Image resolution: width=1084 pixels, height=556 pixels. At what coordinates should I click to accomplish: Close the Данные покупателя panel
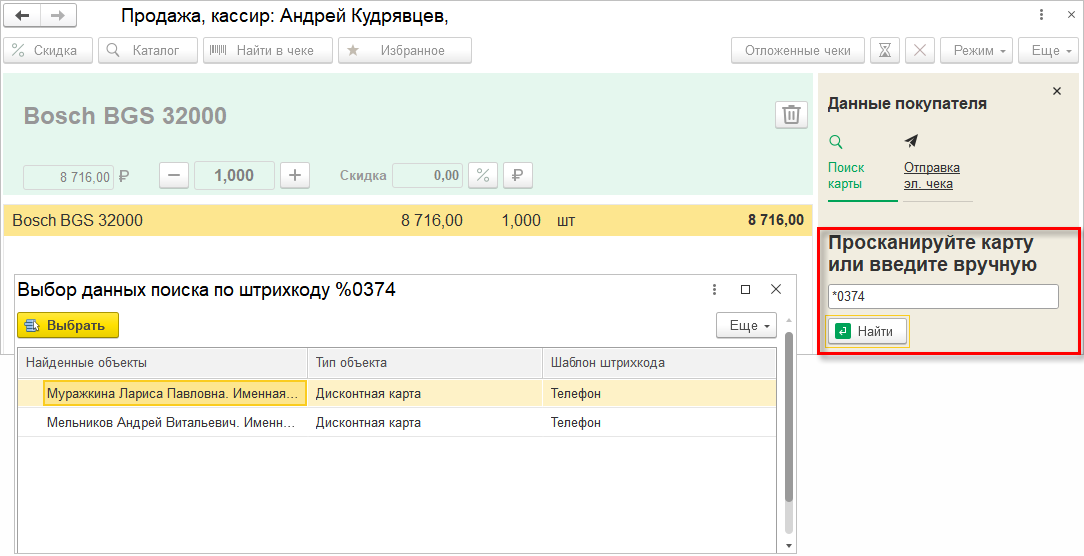point(1057,91)
